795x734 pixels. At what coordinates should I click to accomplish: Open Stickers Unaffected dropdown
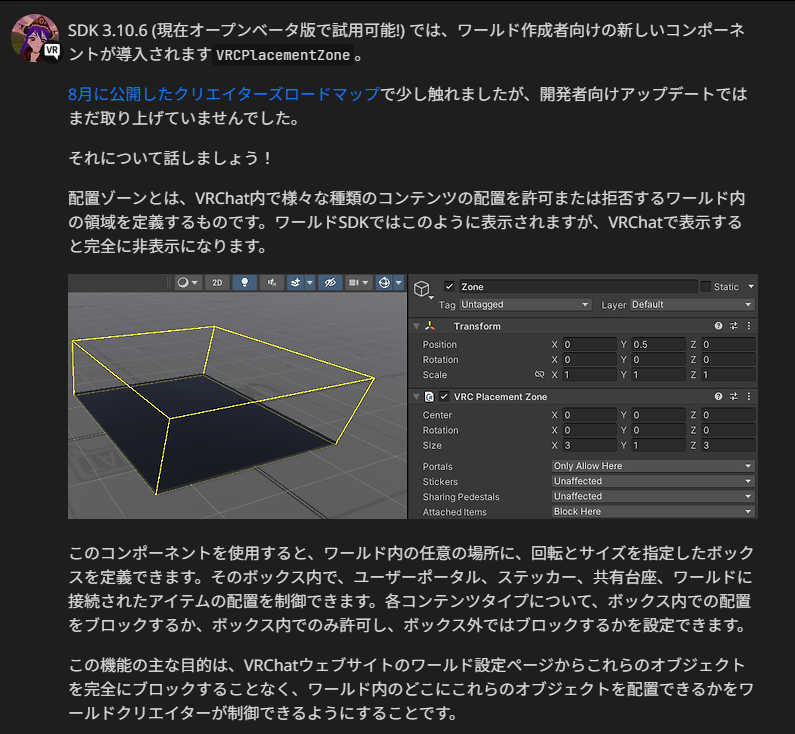[653, 481]
